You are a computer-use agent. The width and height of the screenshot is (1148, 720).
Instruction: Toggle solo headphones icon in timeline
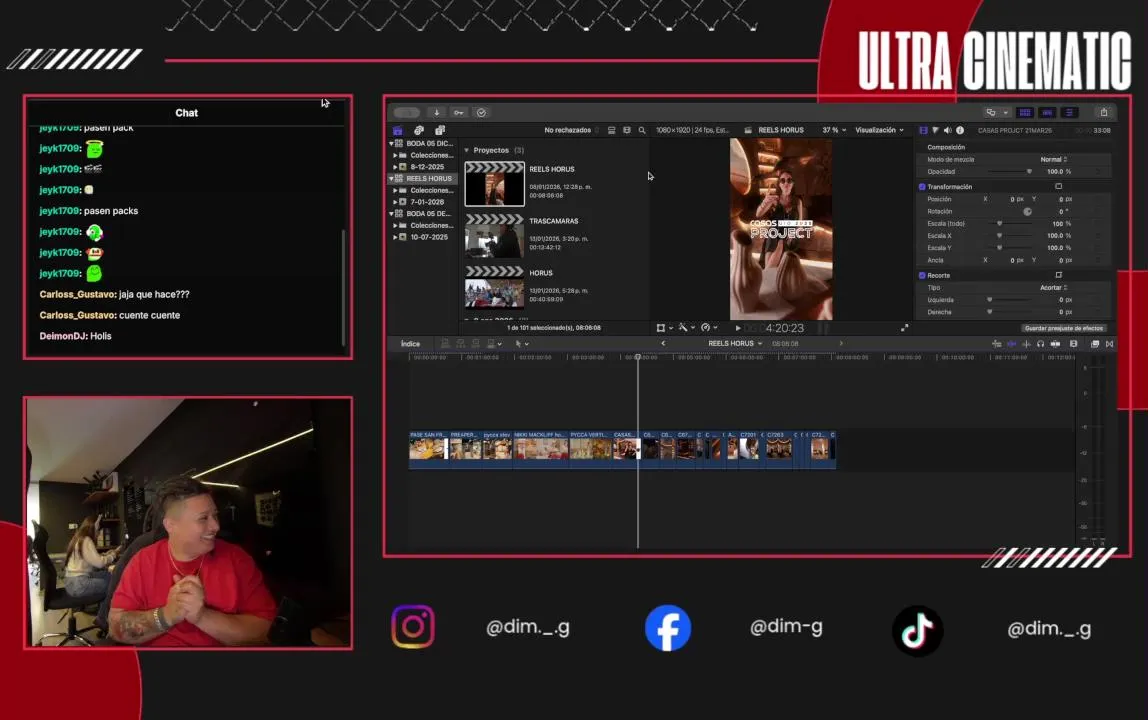(x=1040, y=344)
